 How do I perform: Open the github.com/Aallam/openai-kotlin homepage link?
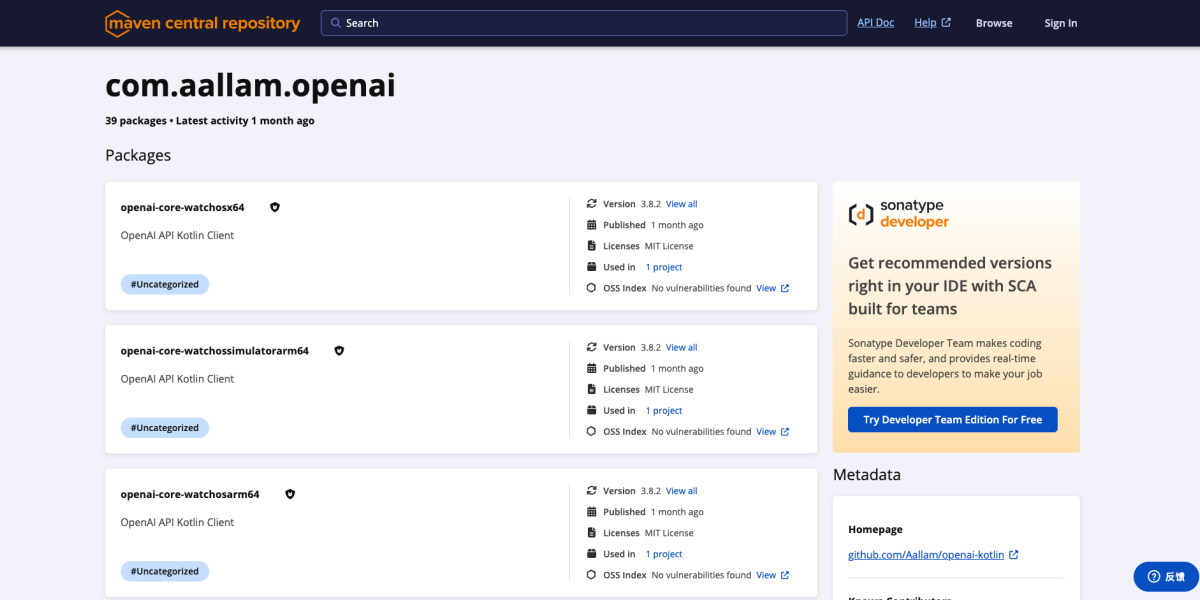tap(925, 554)
